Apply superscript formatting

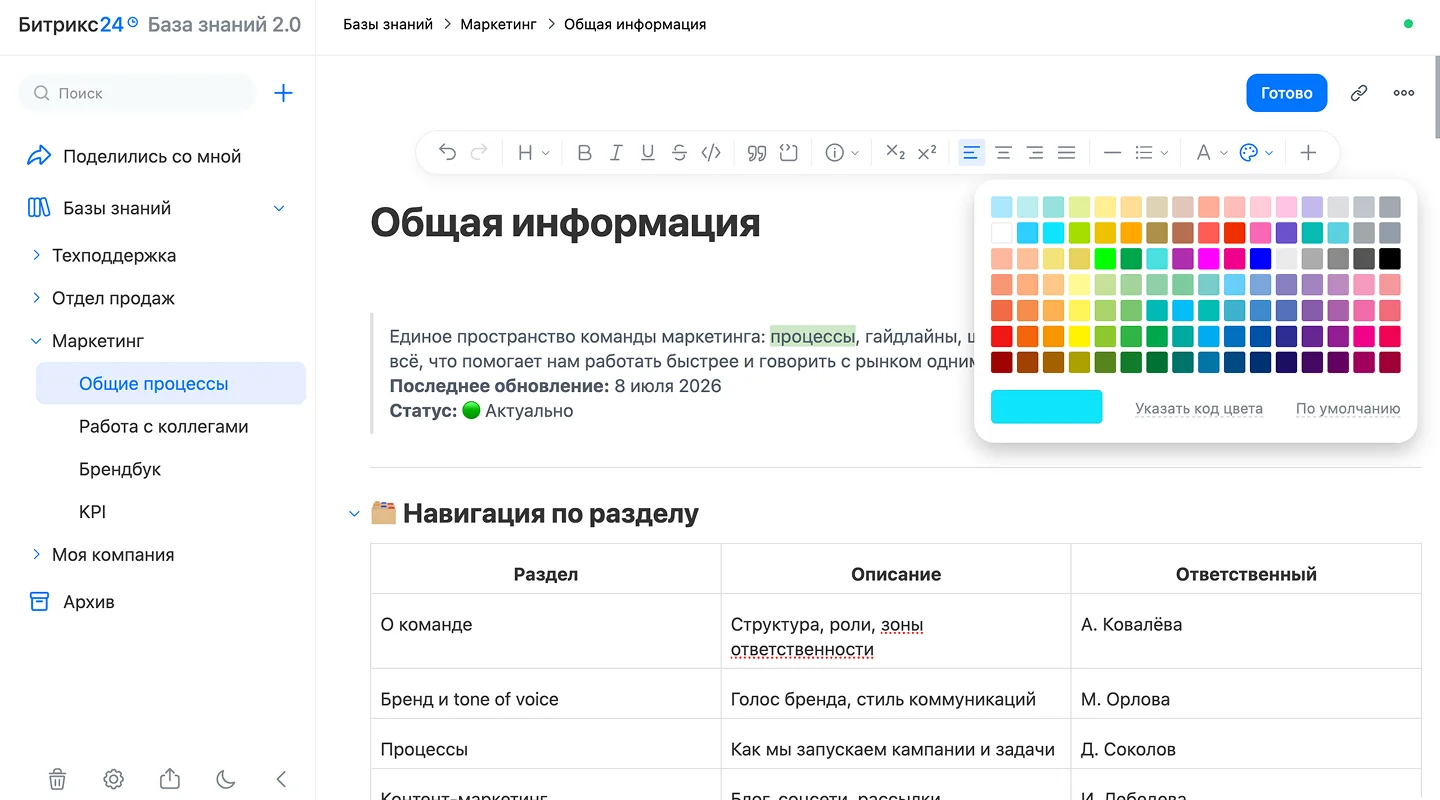point(927,153)
